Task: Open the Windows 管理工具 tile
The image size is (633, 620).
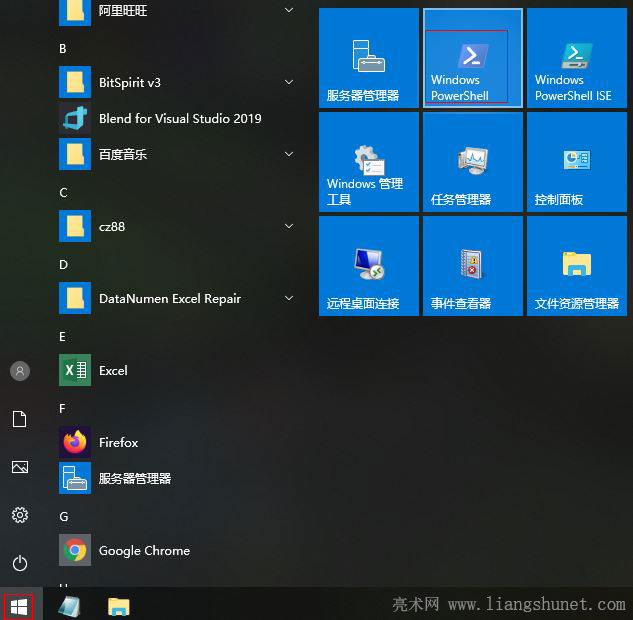Action: 369,162
